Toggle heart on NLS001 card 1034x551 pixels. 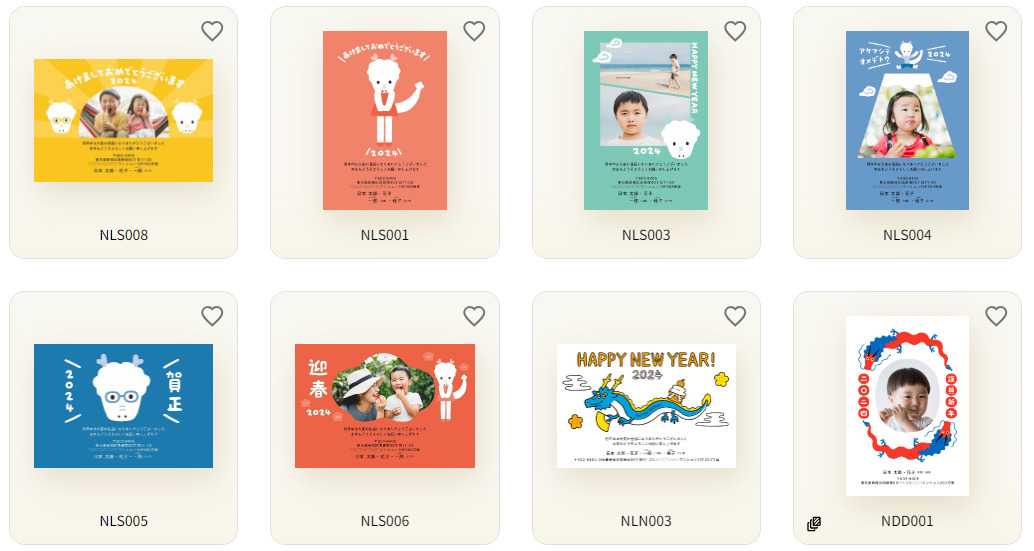click(474, 31)
